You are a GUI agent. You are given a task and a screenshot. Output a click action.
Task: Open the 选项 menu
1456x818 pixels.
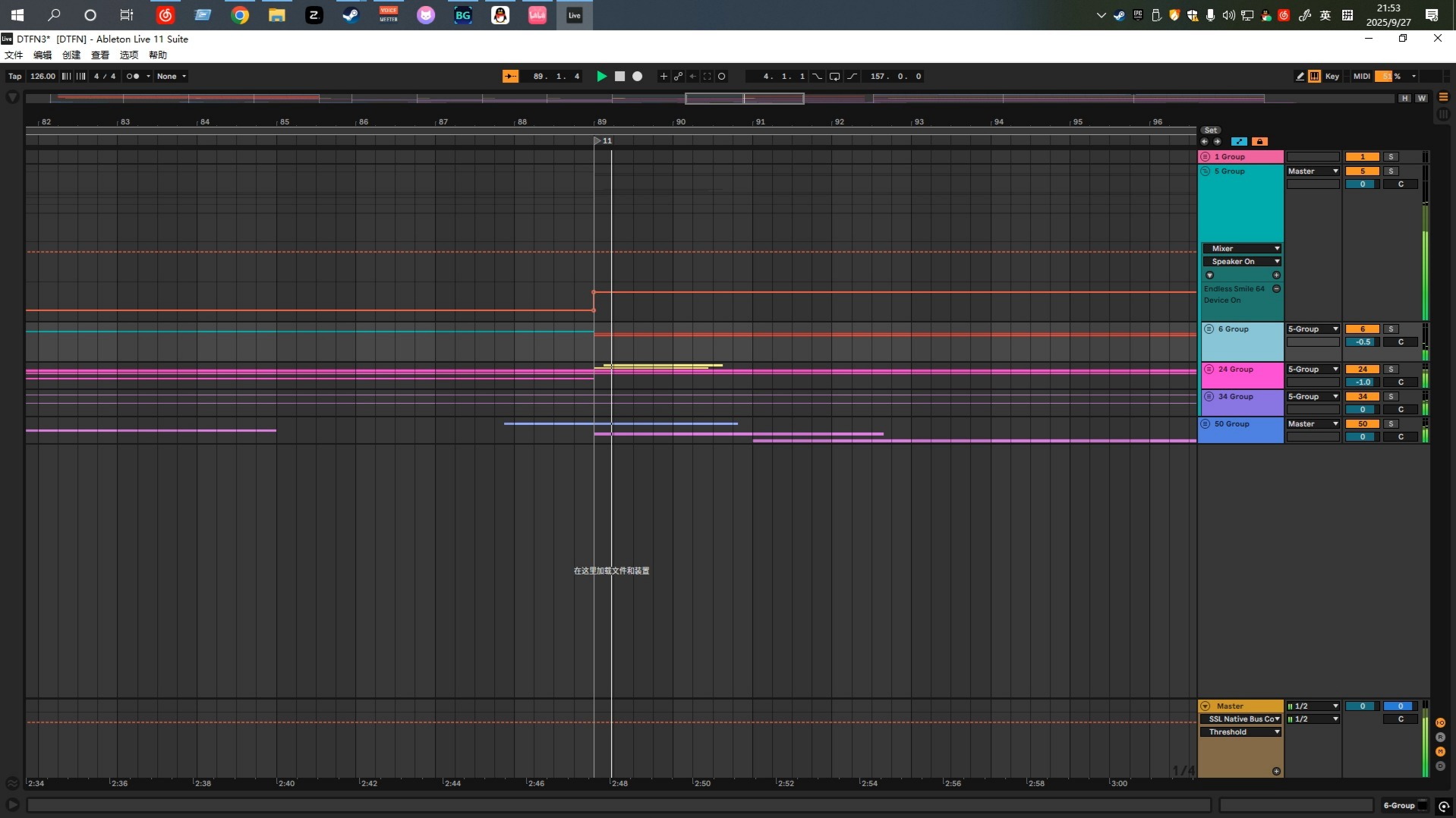coord(129,55)
